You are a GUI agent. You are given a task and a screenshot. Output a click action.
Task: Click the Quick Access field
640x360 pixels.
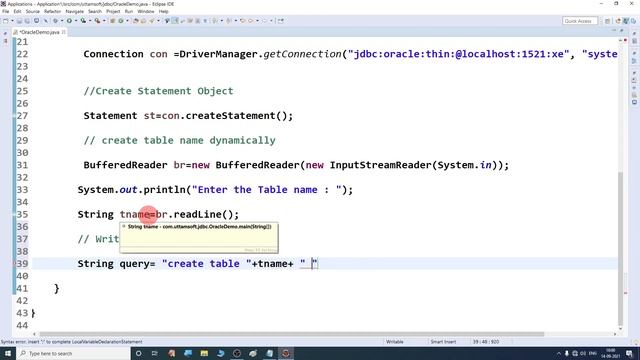580,21
